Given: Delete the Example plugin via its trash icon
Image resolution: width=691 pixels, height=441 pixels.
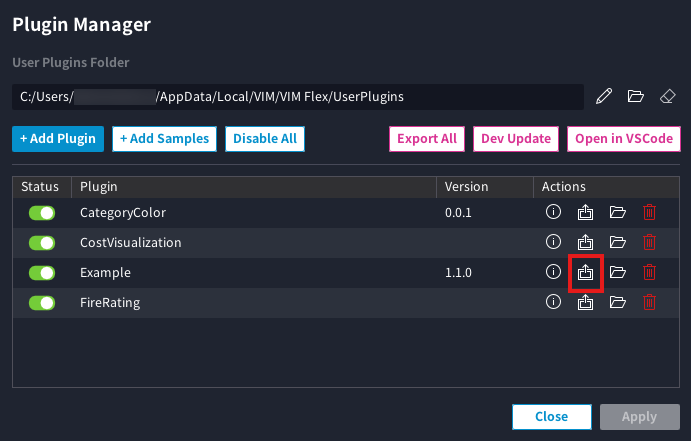Looking at the screenshot, I should pos(649,272).
